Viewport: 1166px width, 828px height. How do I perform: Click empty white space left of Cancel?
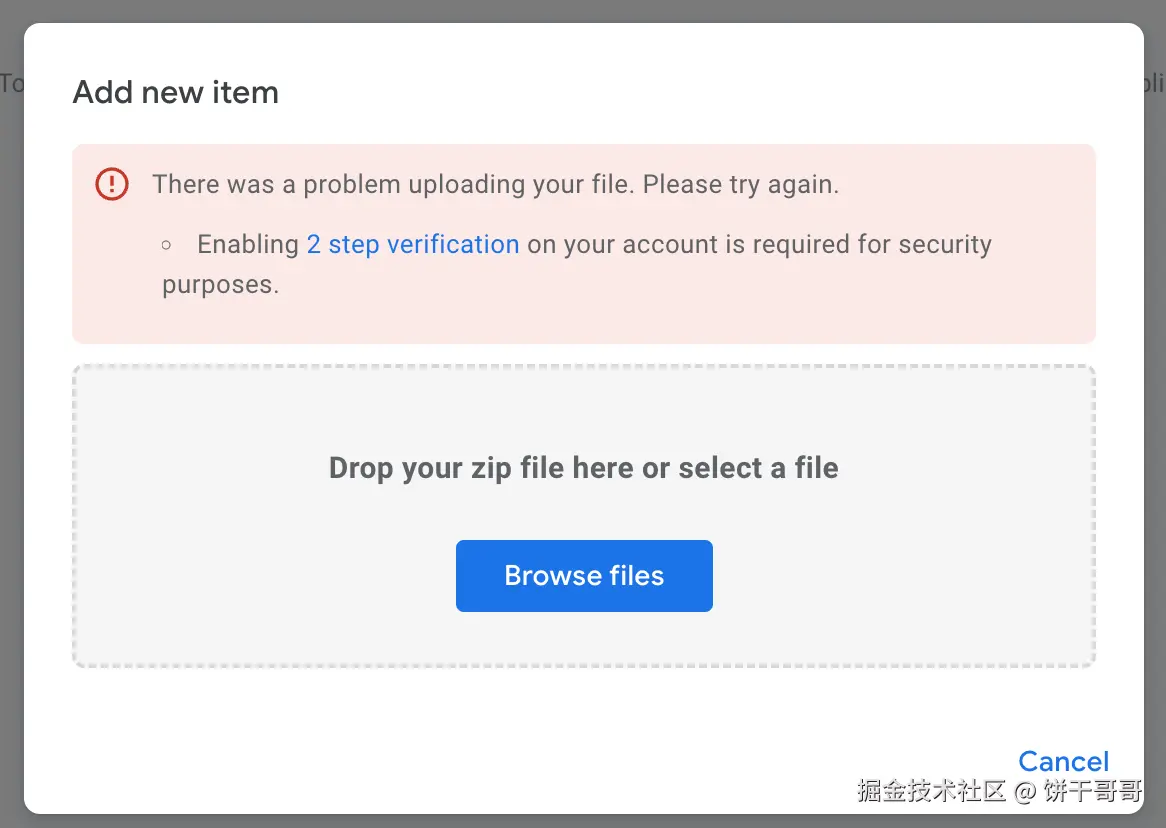600,761
